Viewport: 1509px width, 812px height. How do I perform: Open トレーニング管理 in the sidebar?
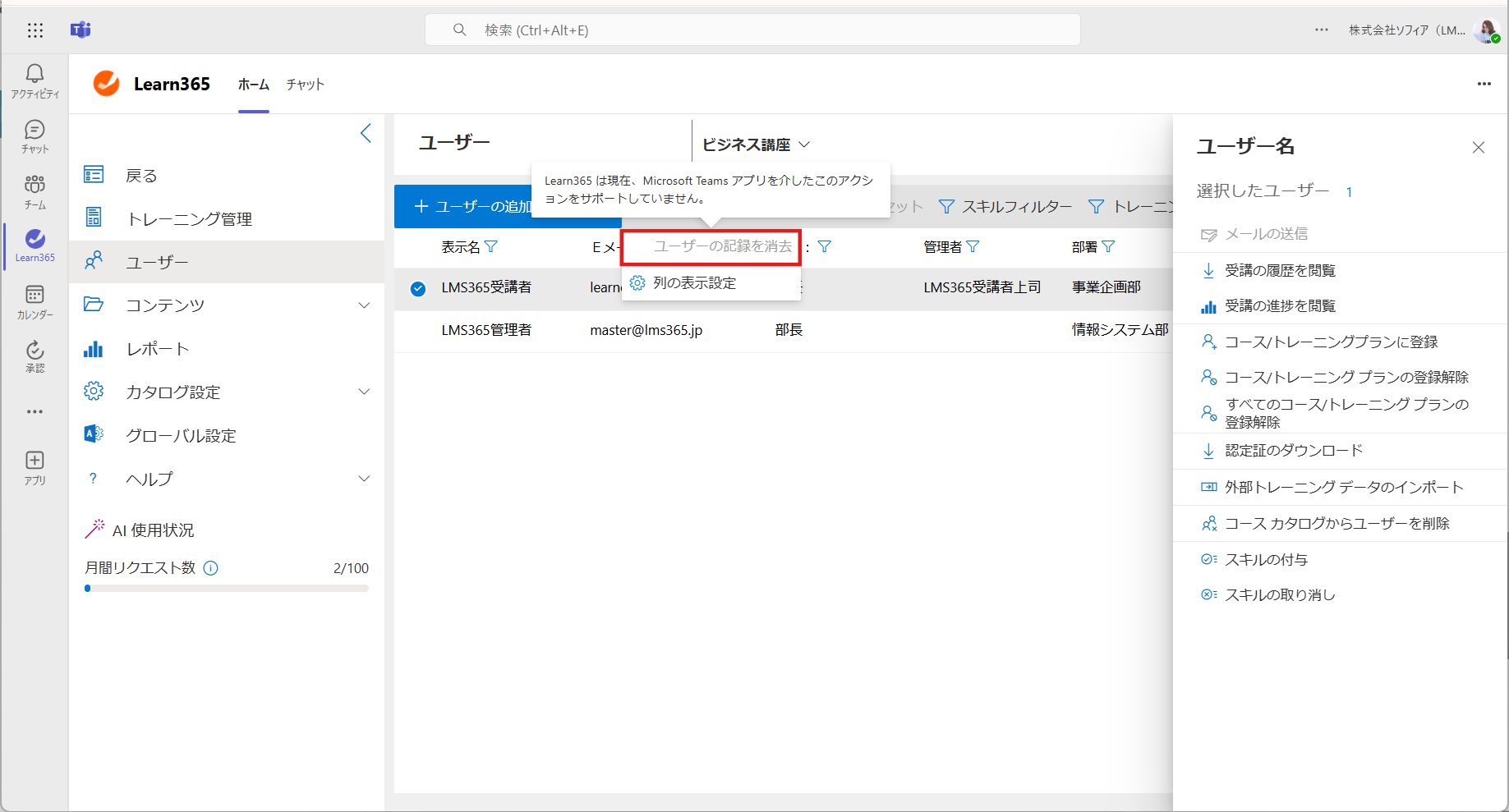point(226,218)
